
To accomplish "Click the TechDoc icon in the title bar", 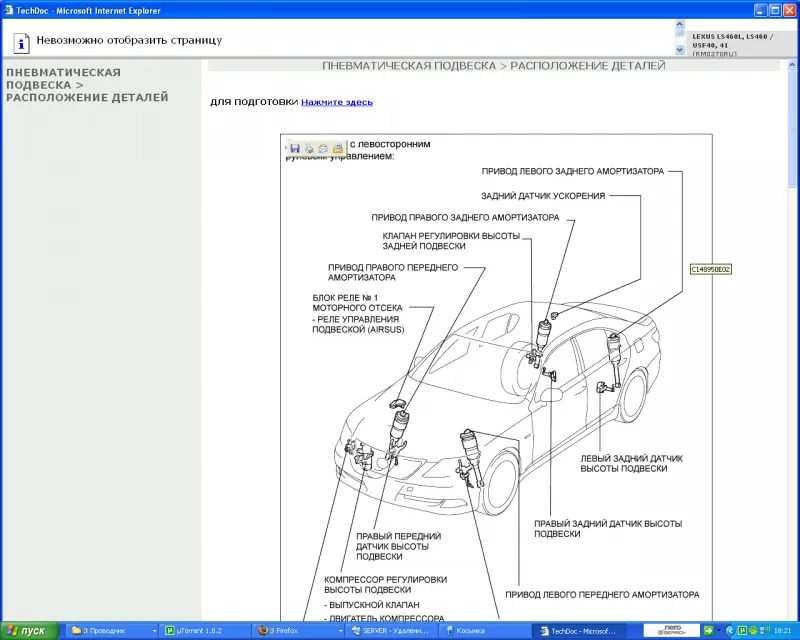I will coord(9,9).
